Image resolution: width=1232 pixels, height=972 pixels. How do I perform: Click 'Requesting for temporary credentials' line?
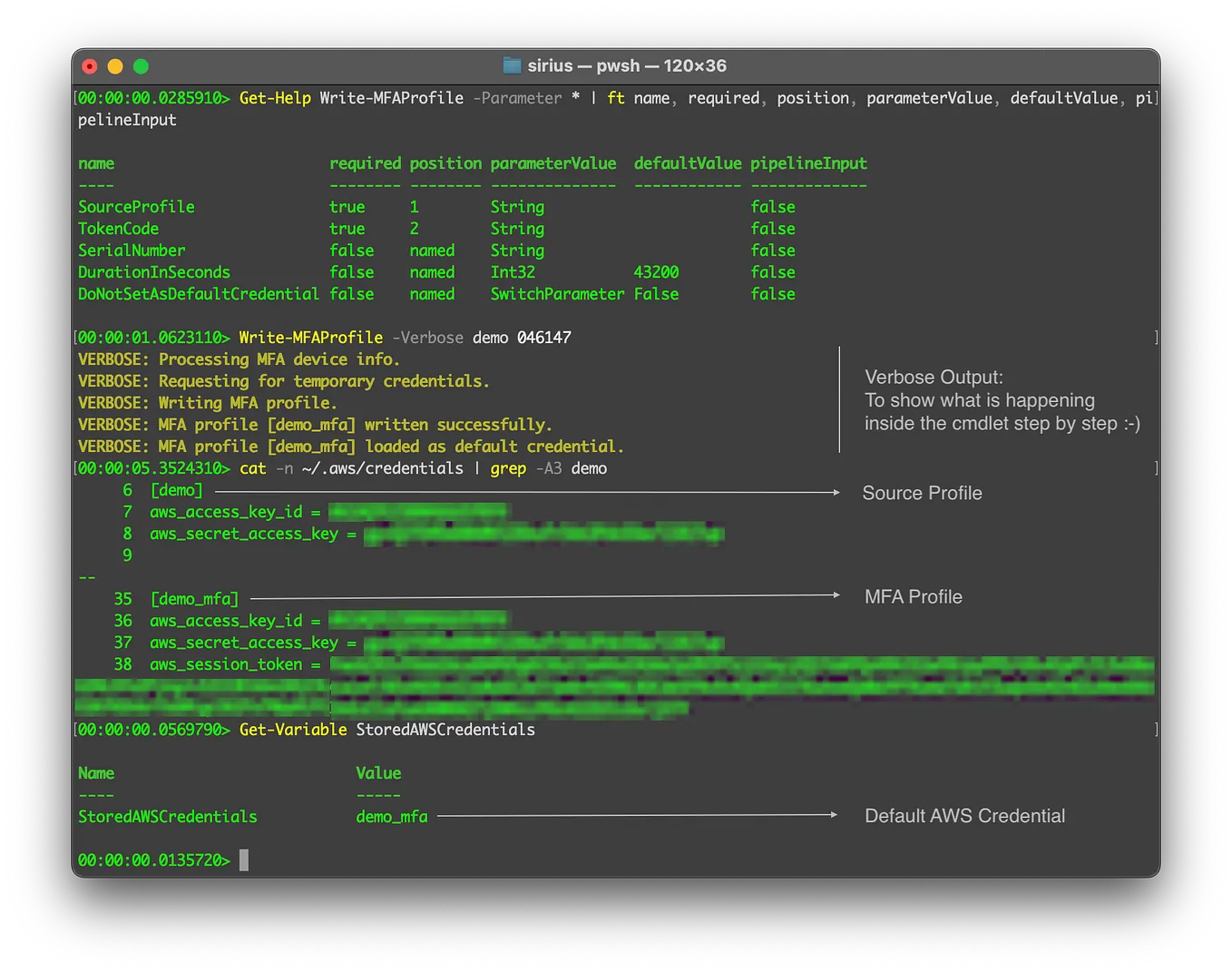coord(284,381)
